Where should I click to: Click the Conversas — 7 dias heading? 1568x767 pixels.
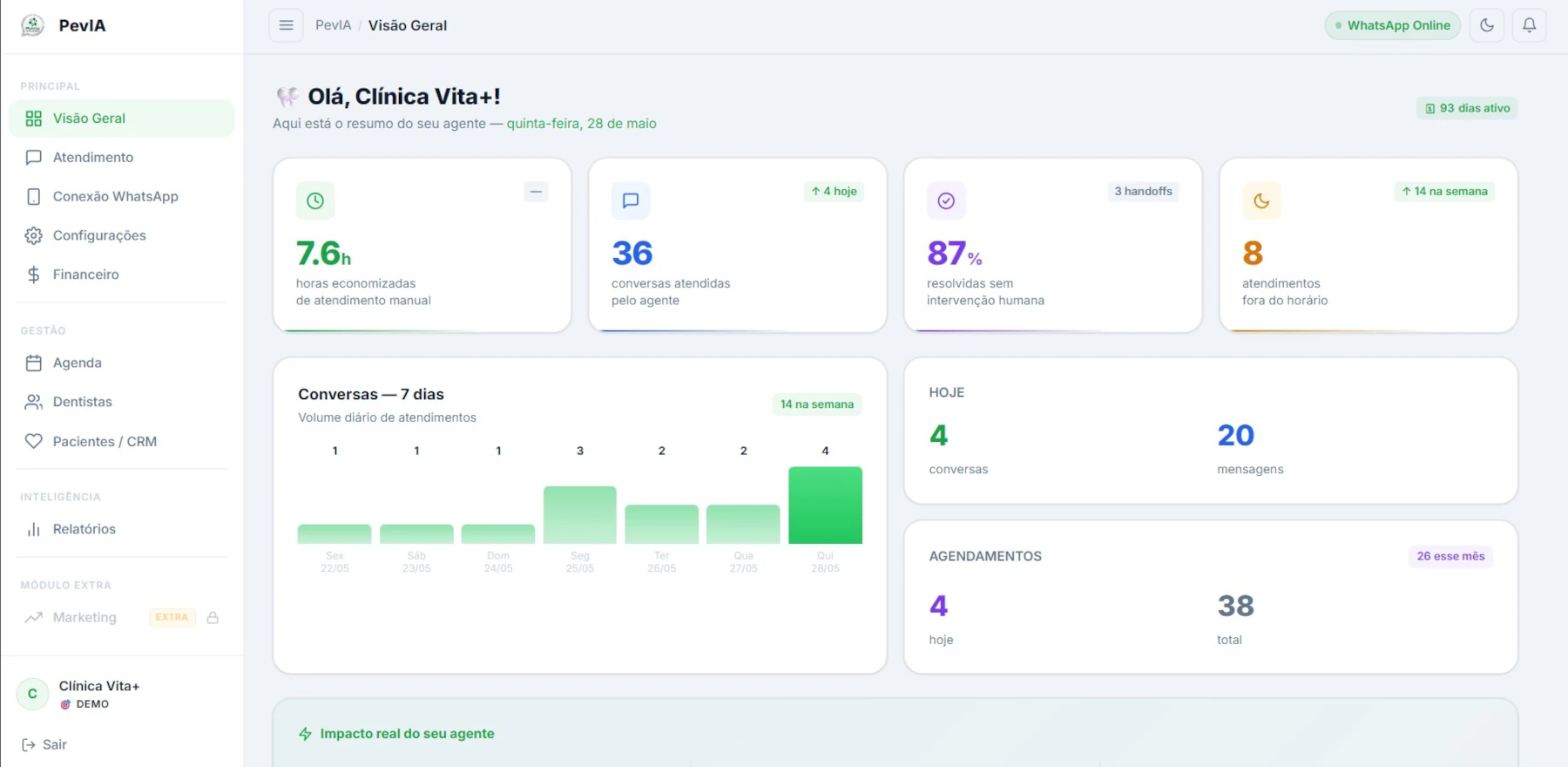click(371, 395)
